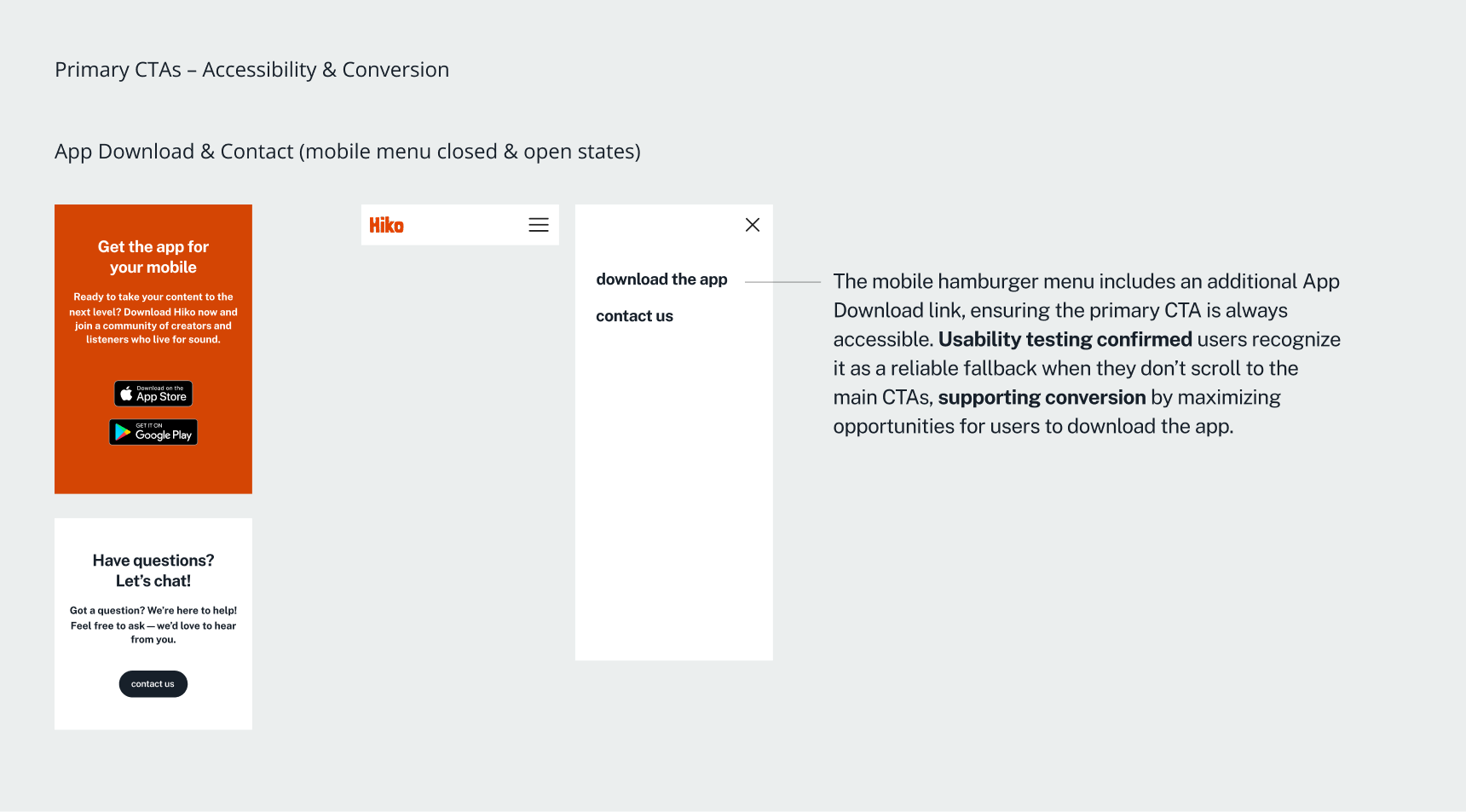Image resolution: width=1466 pixels, height=812 pixels.
Task: Open the hamburger menu in the Hiko header
Action: point(539,225)
